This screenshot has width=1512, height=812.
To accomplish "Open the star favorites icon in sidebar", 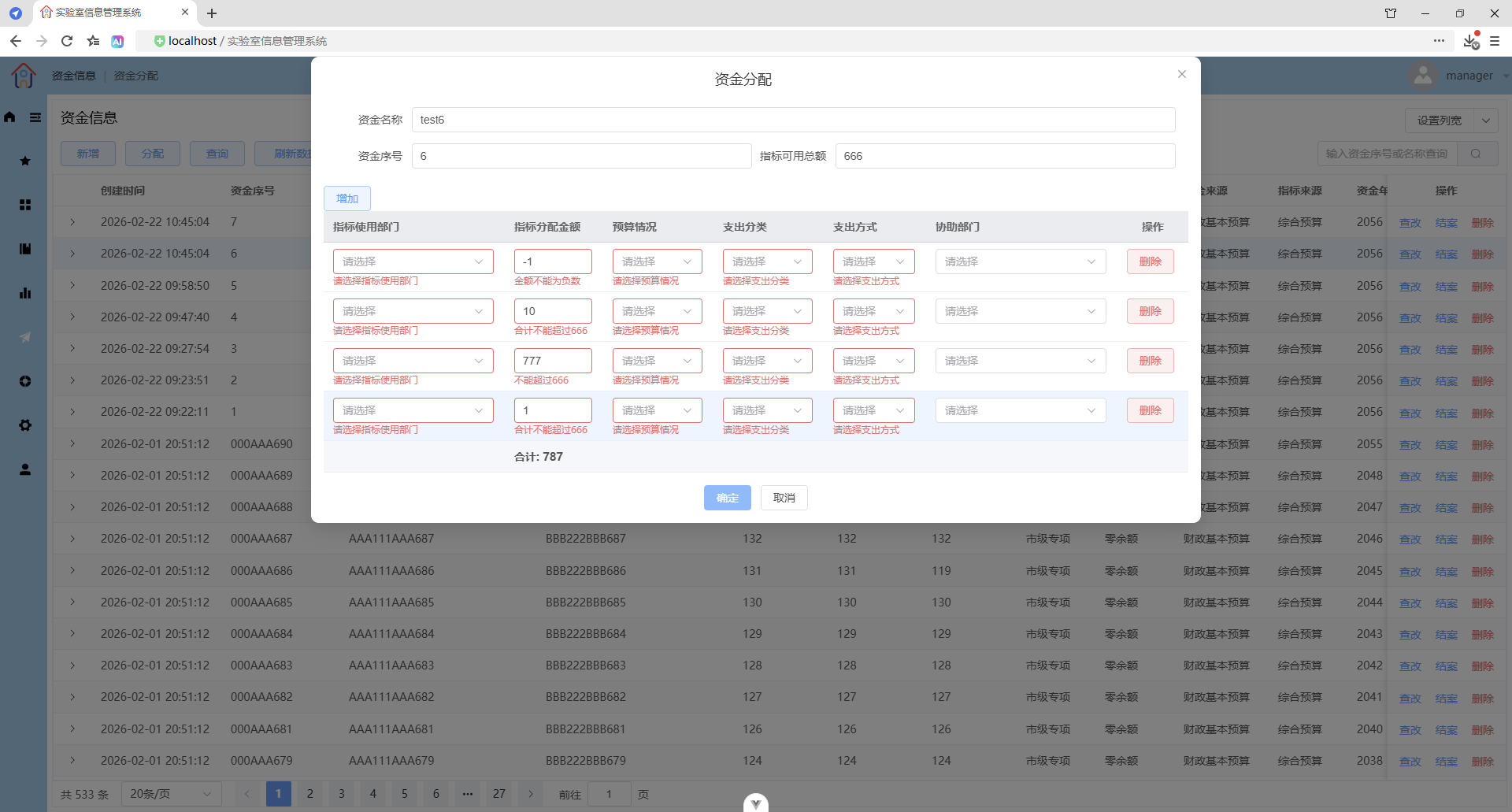I will [25, 161].
